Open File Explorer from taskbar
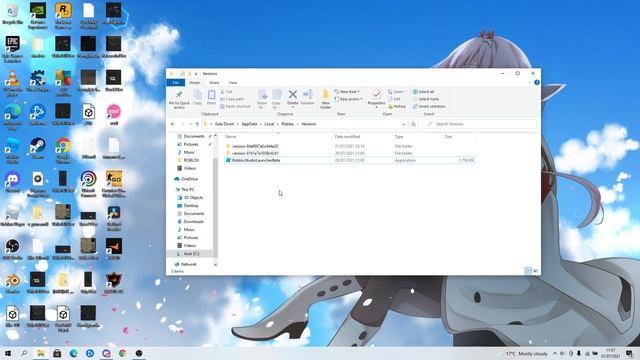Screen dimensions: 640x360 (x=41, y=353)
